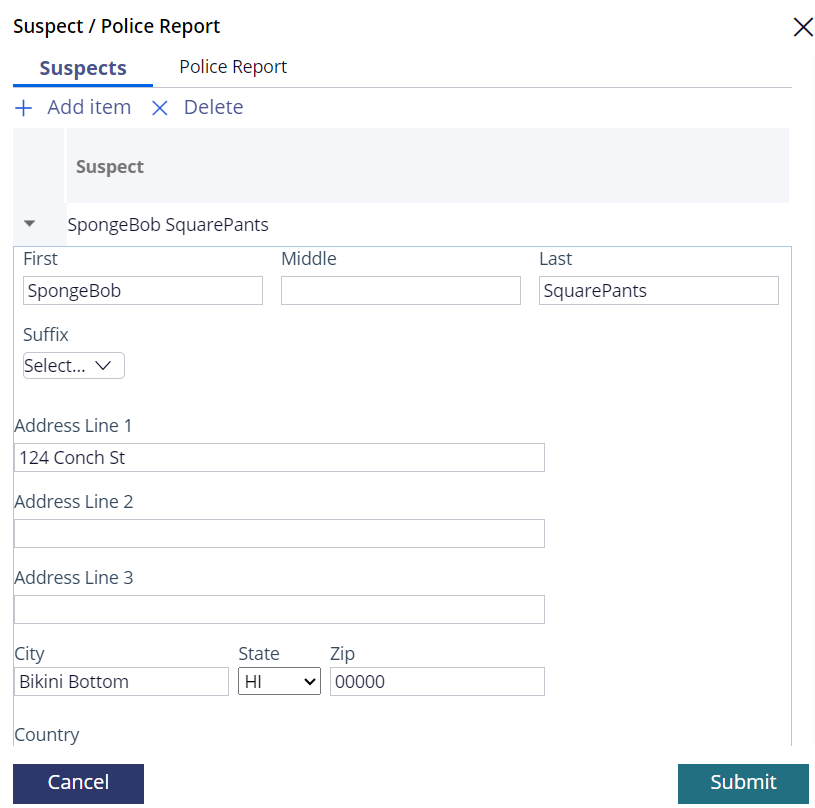This screenshot has width=815, height=808.
Task: Click the Suspect / Police Report title
Action: [116, 27]
